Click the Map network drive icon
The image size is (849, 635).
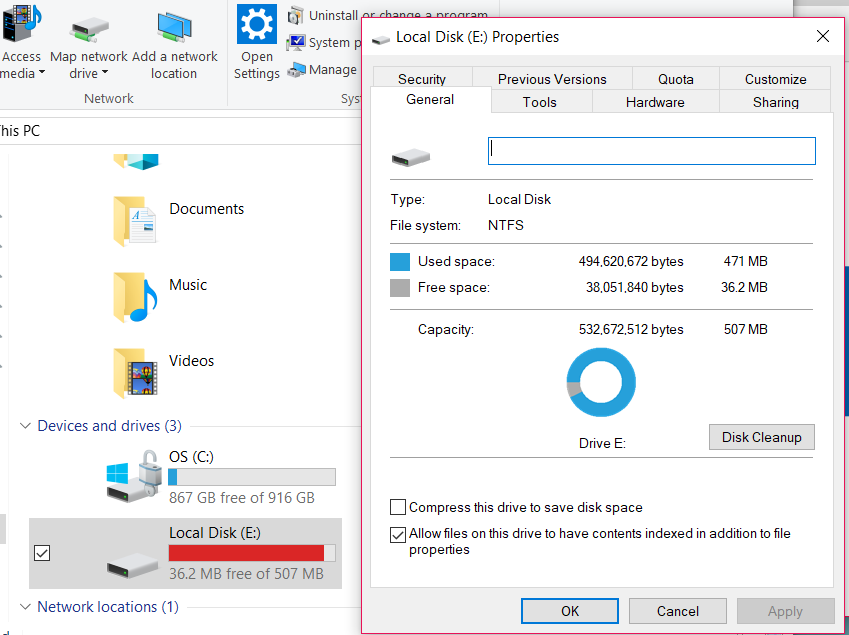point(89,26)
